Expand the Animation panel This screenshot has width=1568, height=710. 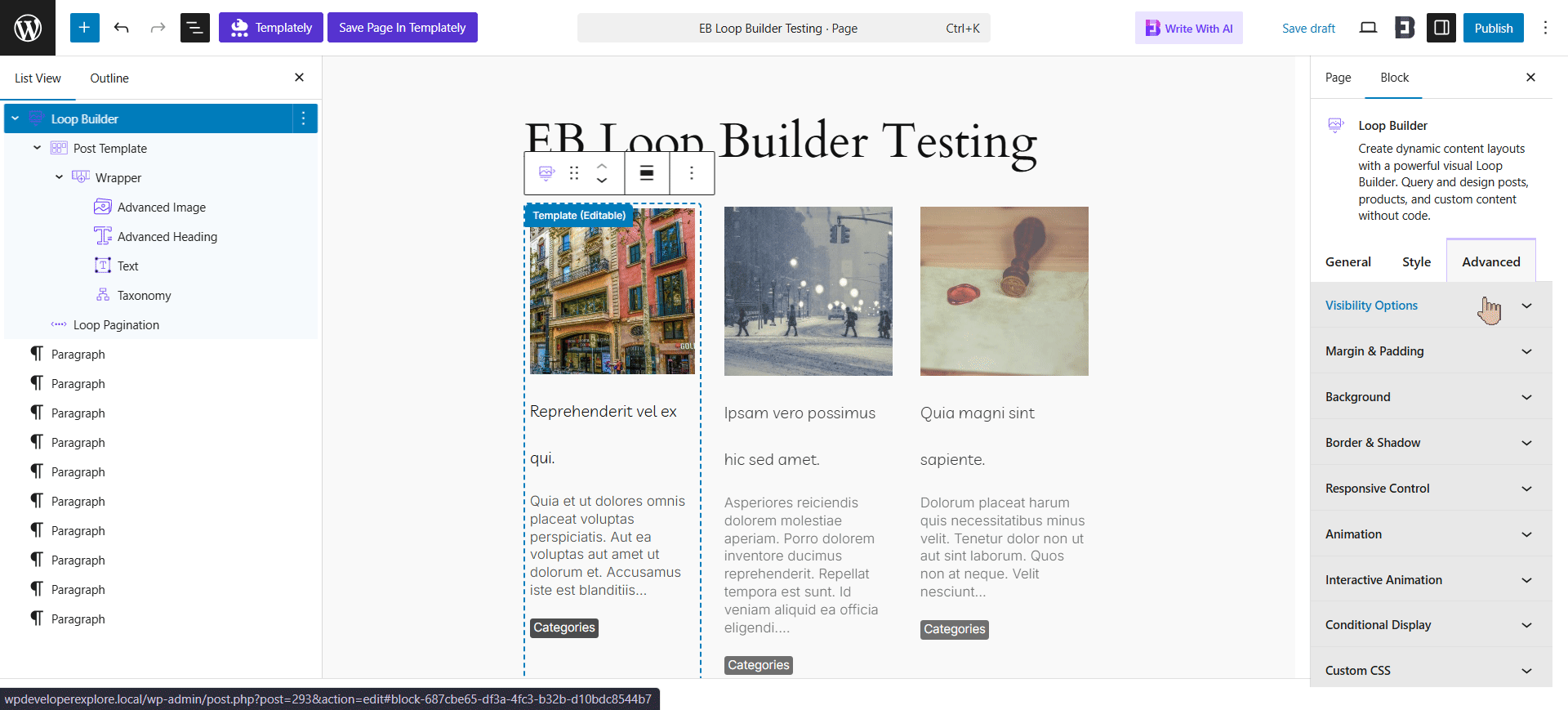tap(1431, 534)
